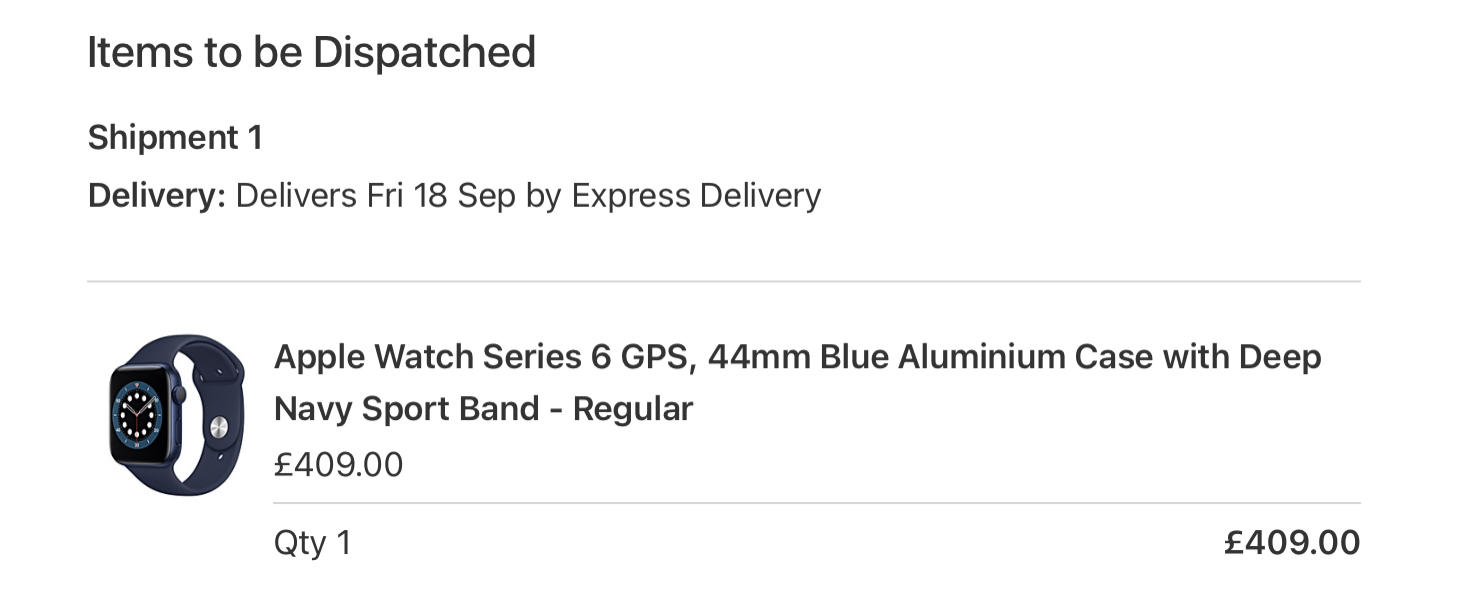Click the 'Navy Sport Band - Regular' text line

[483, 409]
